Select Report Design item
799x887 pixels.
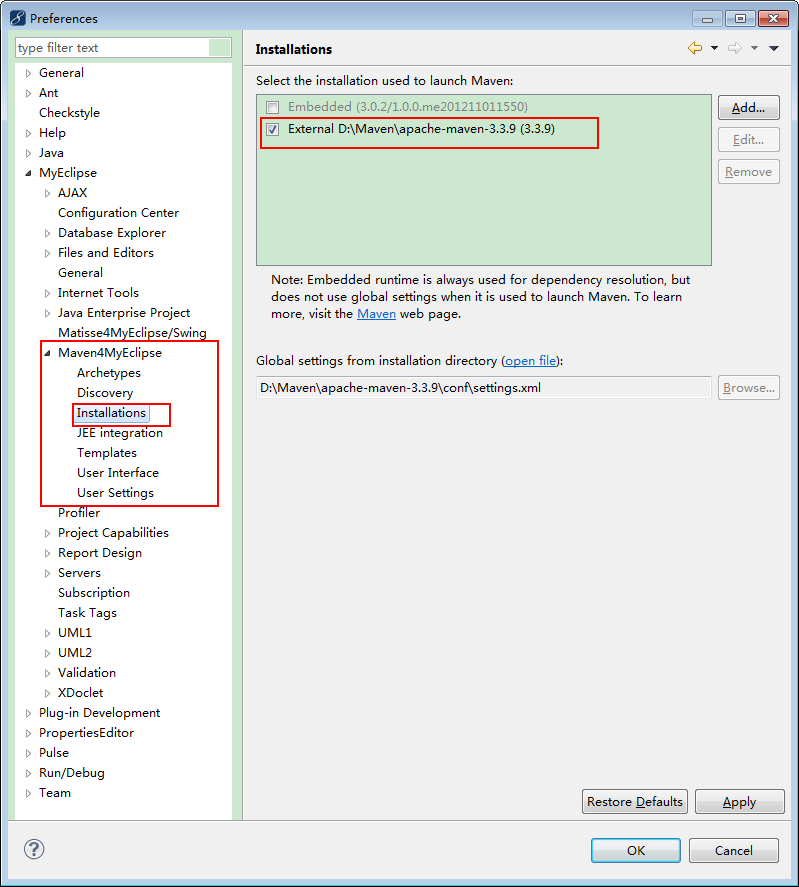point(100,553)
